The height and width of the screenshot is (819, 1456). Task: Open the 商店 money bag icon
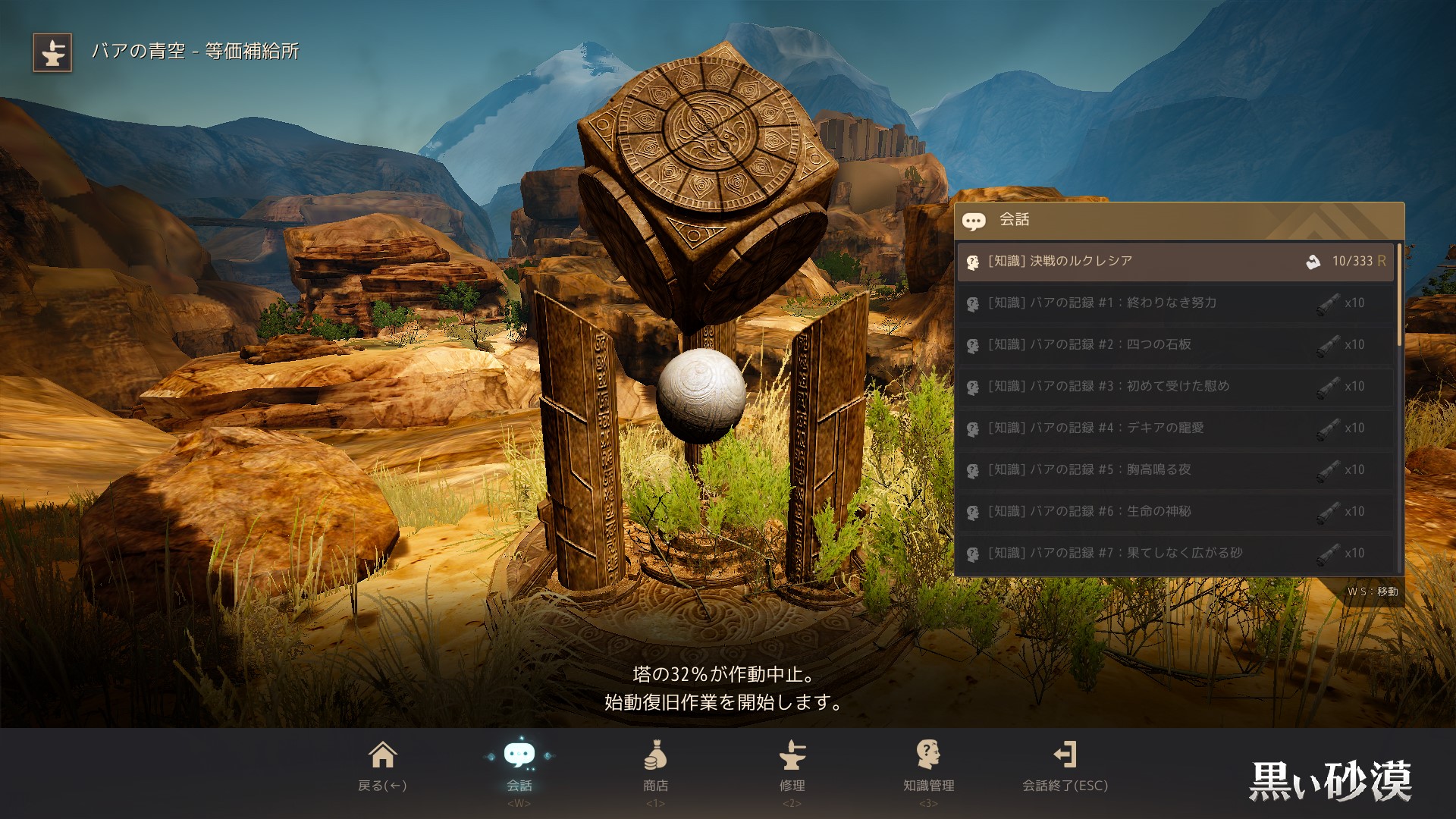pyautogui.click(x=655, y=755)
